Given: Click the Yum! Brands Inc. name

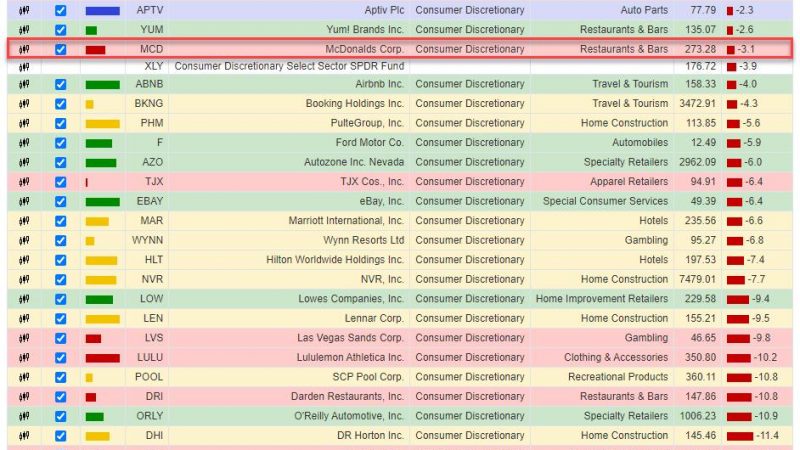Looking at the screenshot, I should 365,30.
